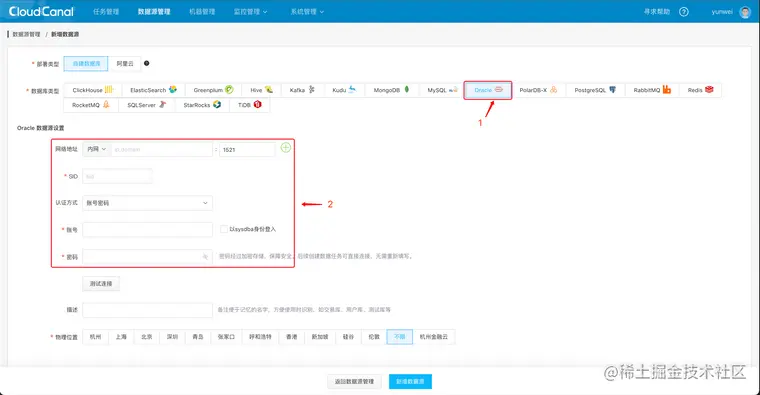760x395 pixels.
Task: Open the 内网 network type dropdown
Action: click(96, 149)
